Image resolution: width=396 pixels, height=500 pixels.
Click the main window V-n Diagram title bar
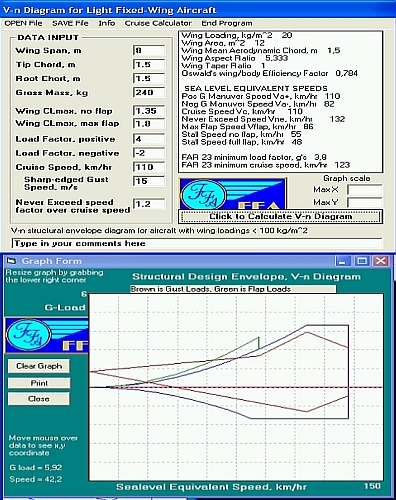[198, 10]
